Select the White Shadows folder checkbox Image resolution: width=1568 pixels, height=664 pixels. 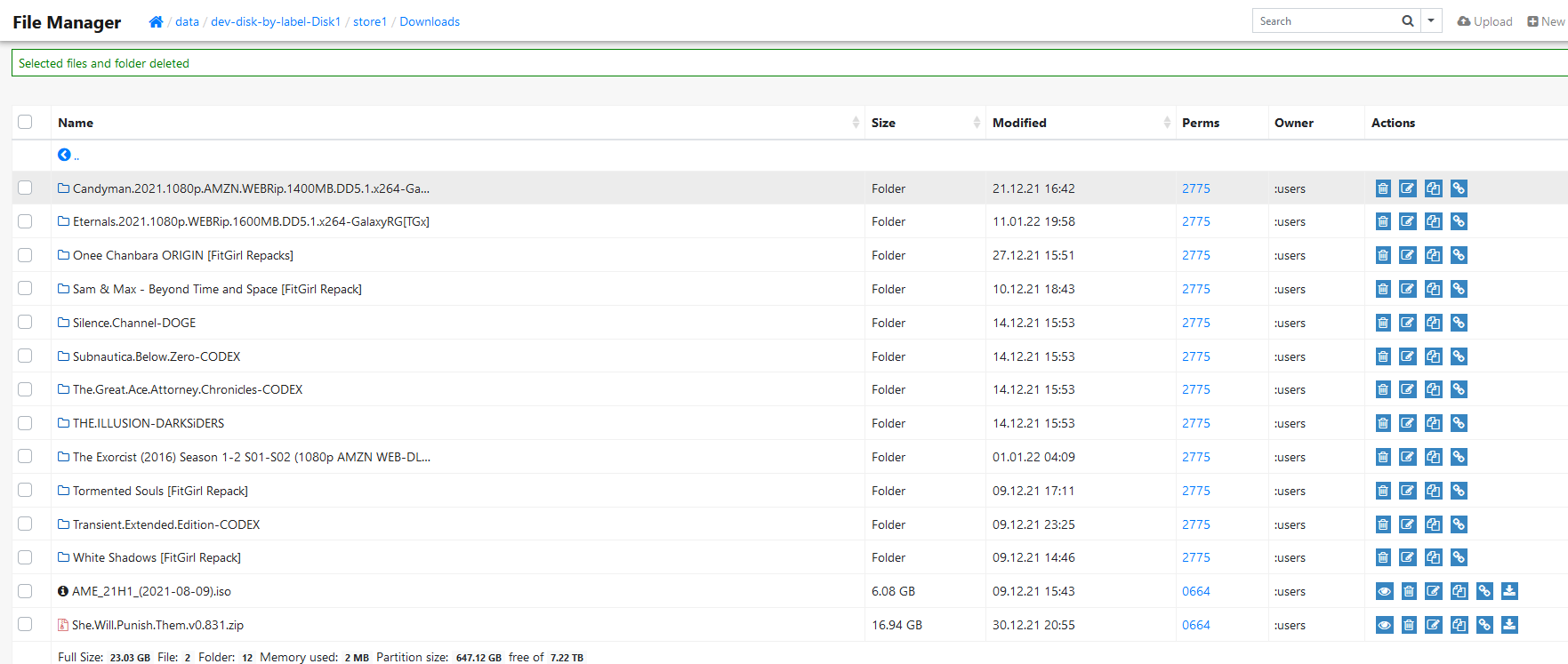tap(25, 557)
